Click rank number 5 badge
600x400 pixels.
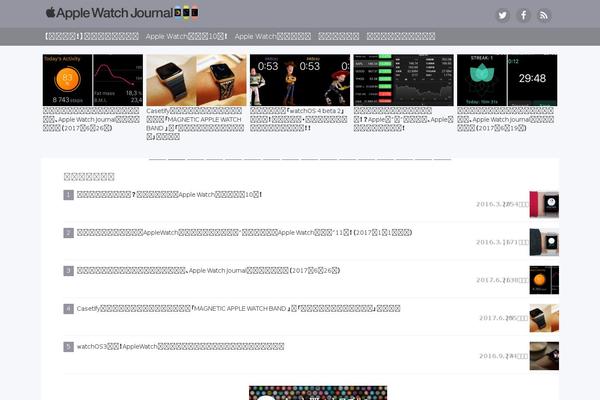pyautogui.click(x=68, y=347)
